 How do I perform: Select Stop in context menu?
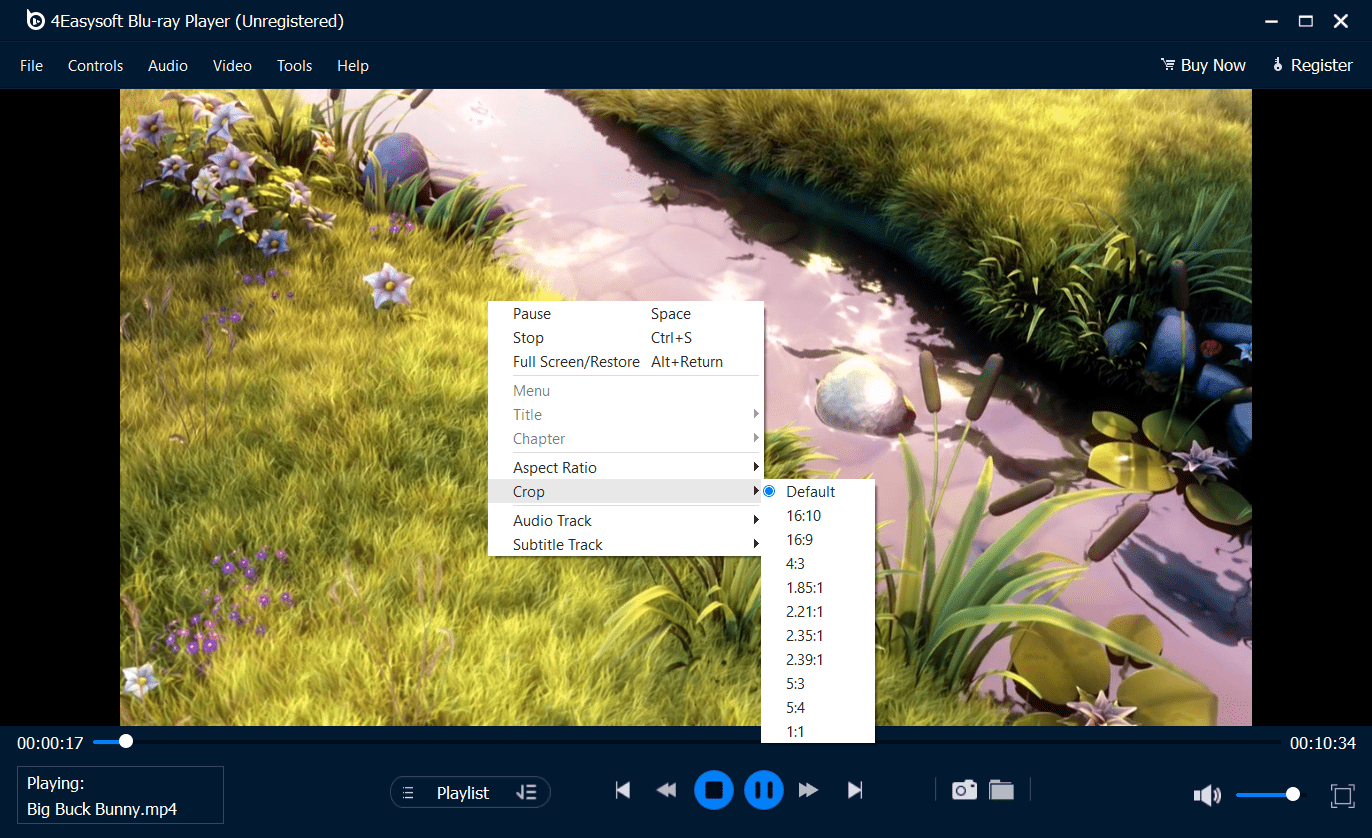[x=625, y=337]
